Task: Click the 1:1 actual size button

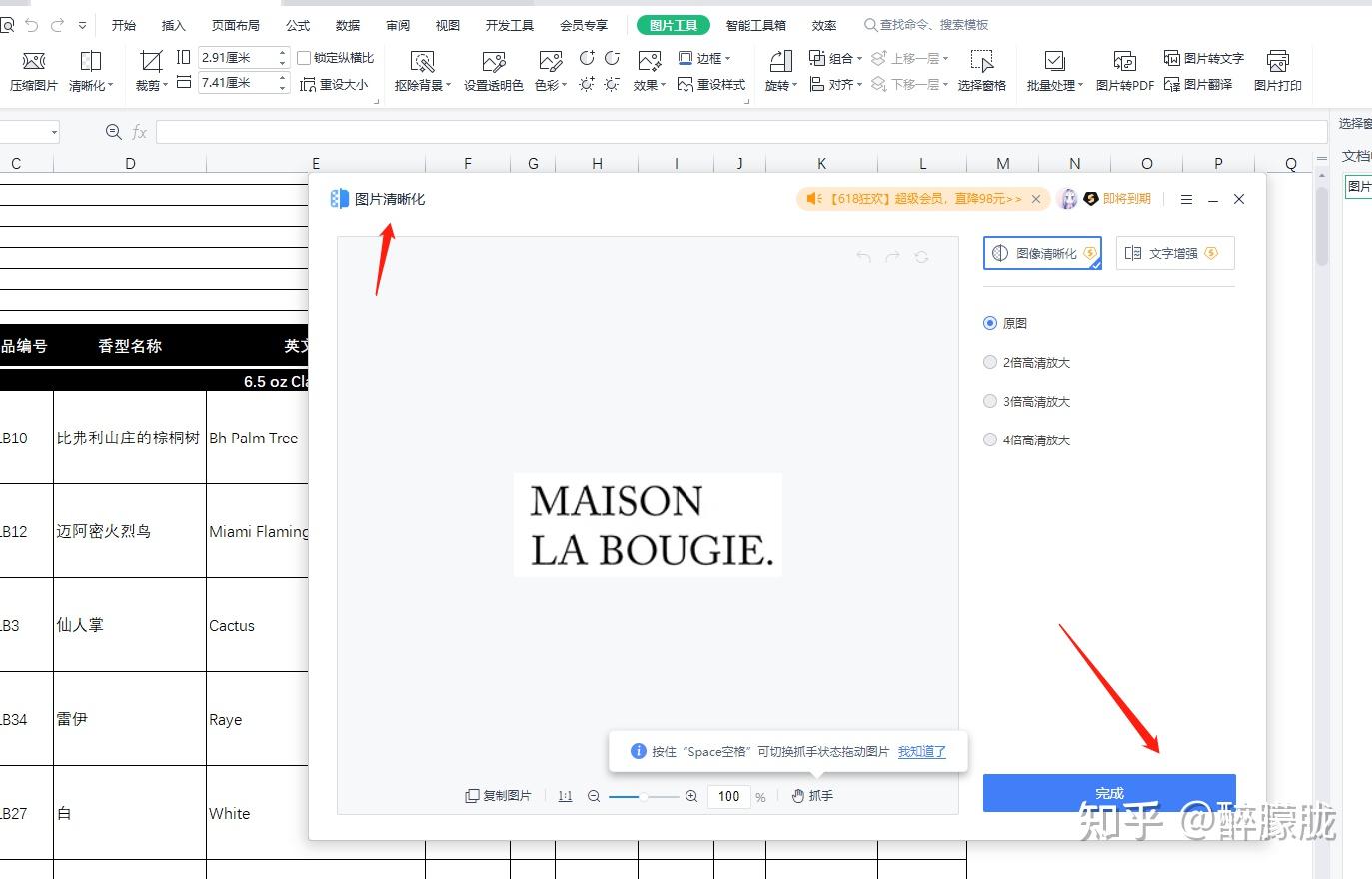Action: click(565, 796)
